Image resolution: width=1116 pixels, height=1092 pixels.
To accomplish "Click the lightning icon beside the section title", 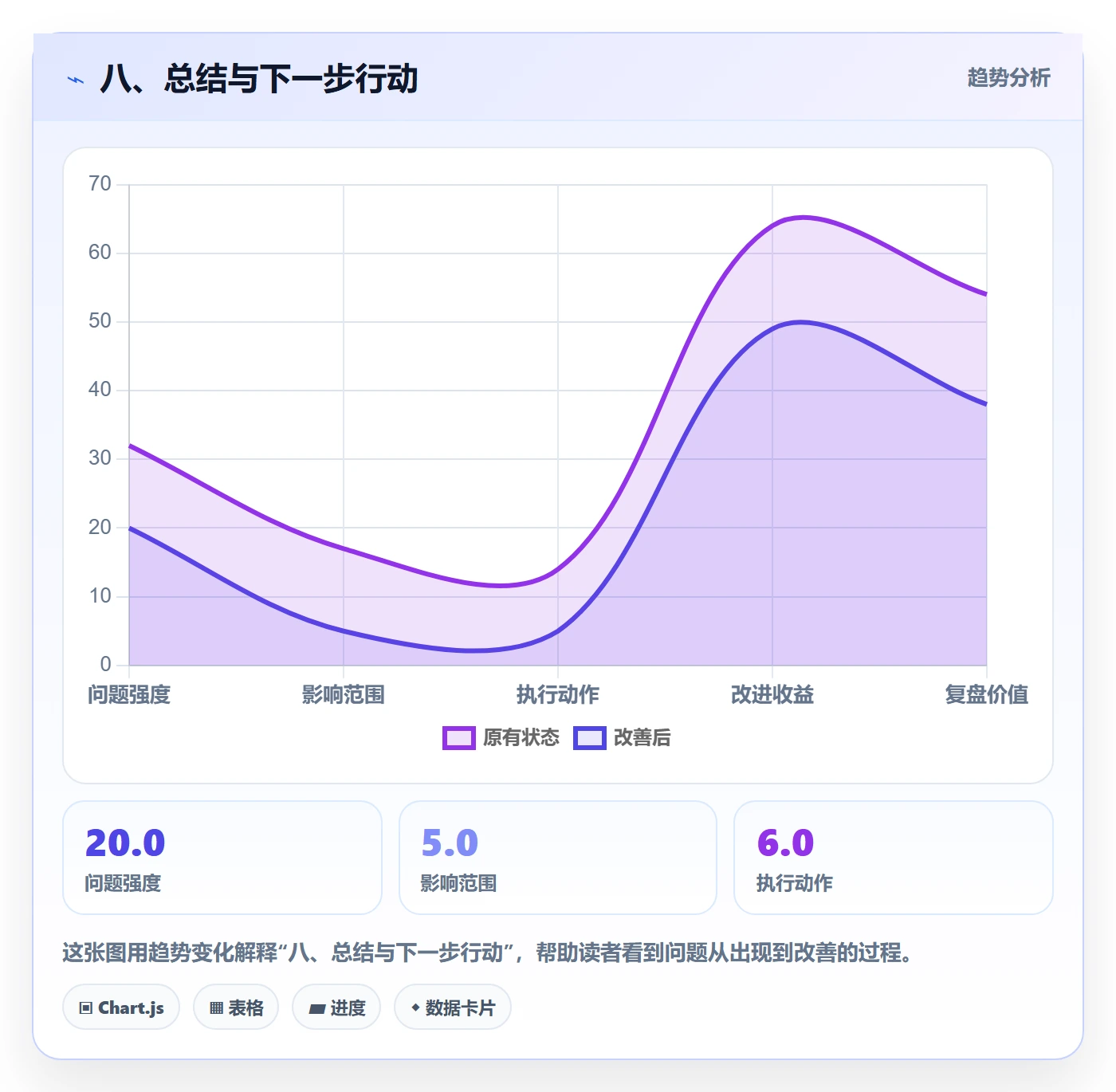I will (76, 80).
